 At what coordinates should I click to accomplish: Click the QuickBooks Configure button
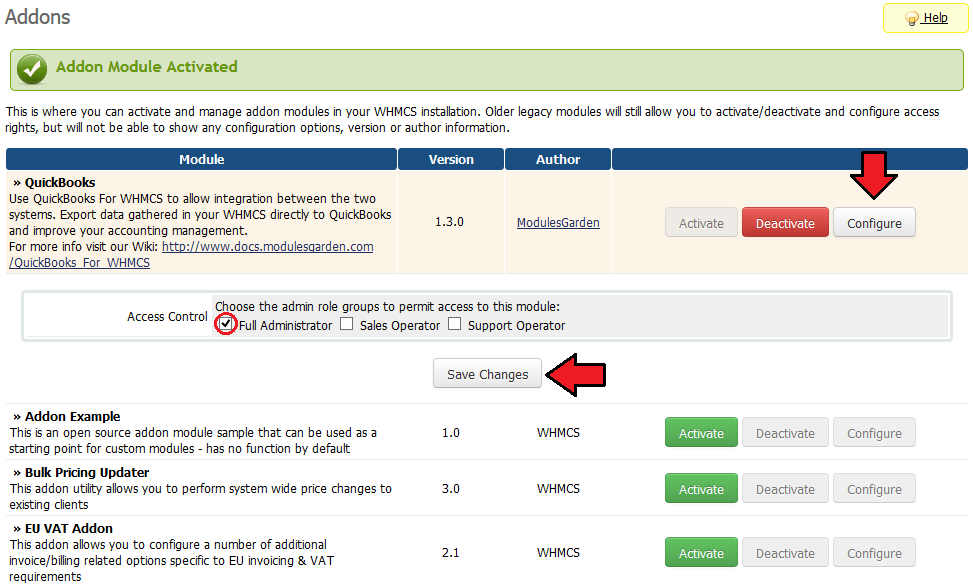coord(874,223)
